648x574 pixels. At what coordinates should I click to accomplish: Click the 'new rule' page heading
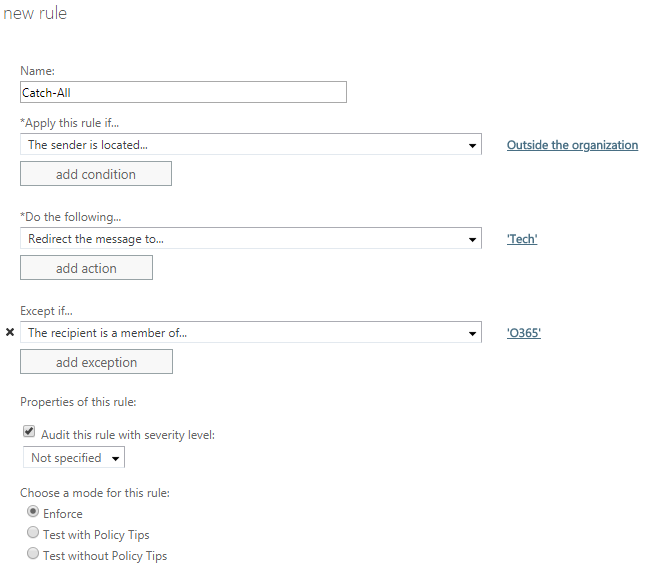click(35, 14)
